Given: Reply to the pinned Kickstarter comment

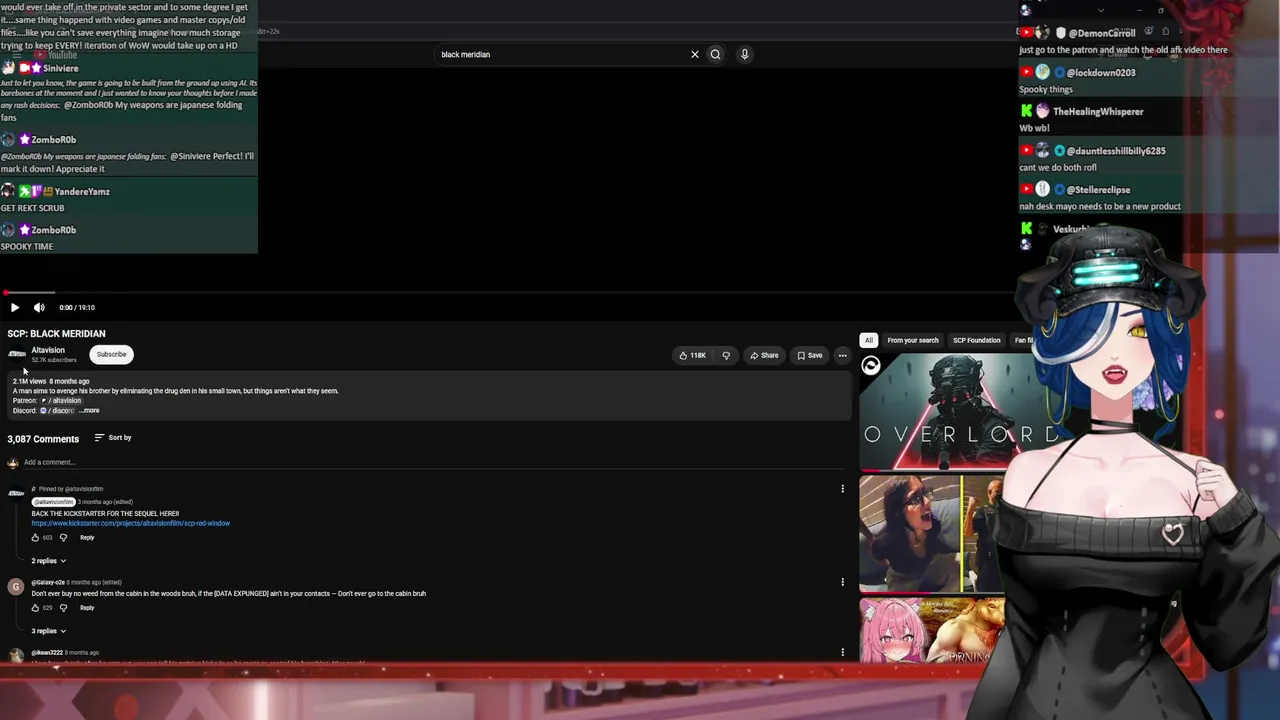Looking at the screenshot, I should (x=87, y=538).
